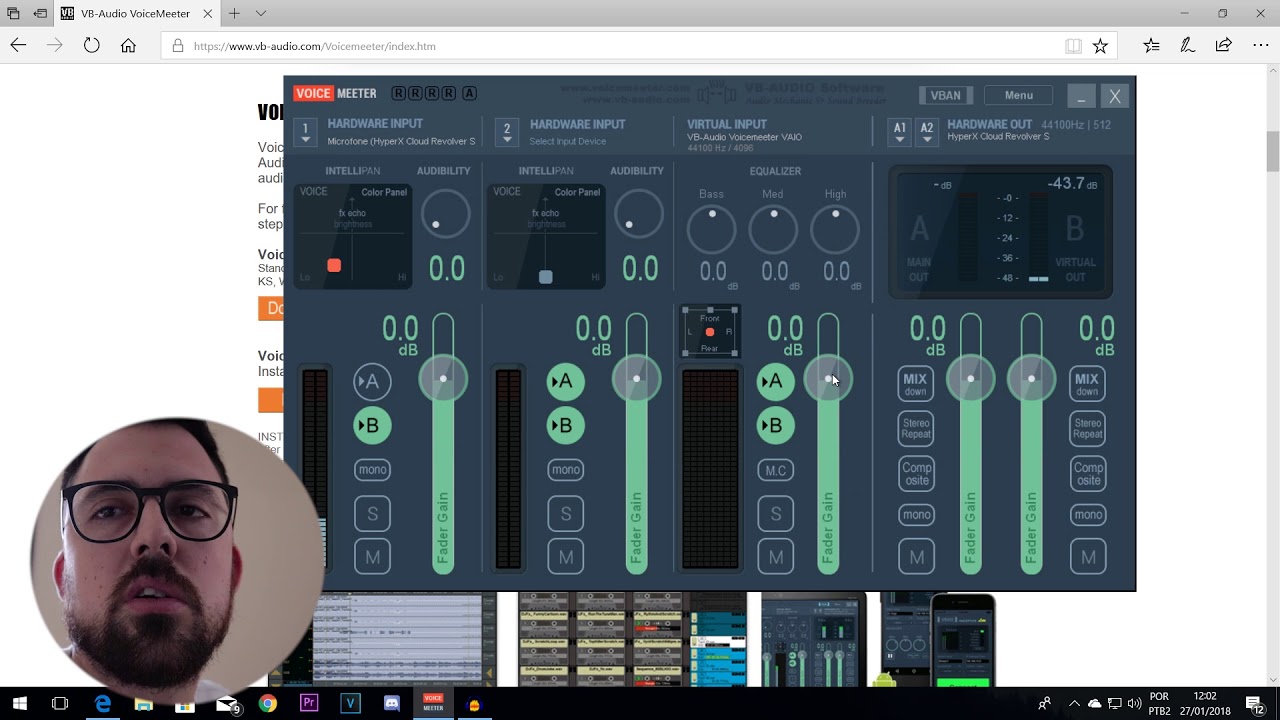Open the Edge web notes pen tool
Image resolution: width=1280 pixels, height=720 pixels.
(1187, 45)
